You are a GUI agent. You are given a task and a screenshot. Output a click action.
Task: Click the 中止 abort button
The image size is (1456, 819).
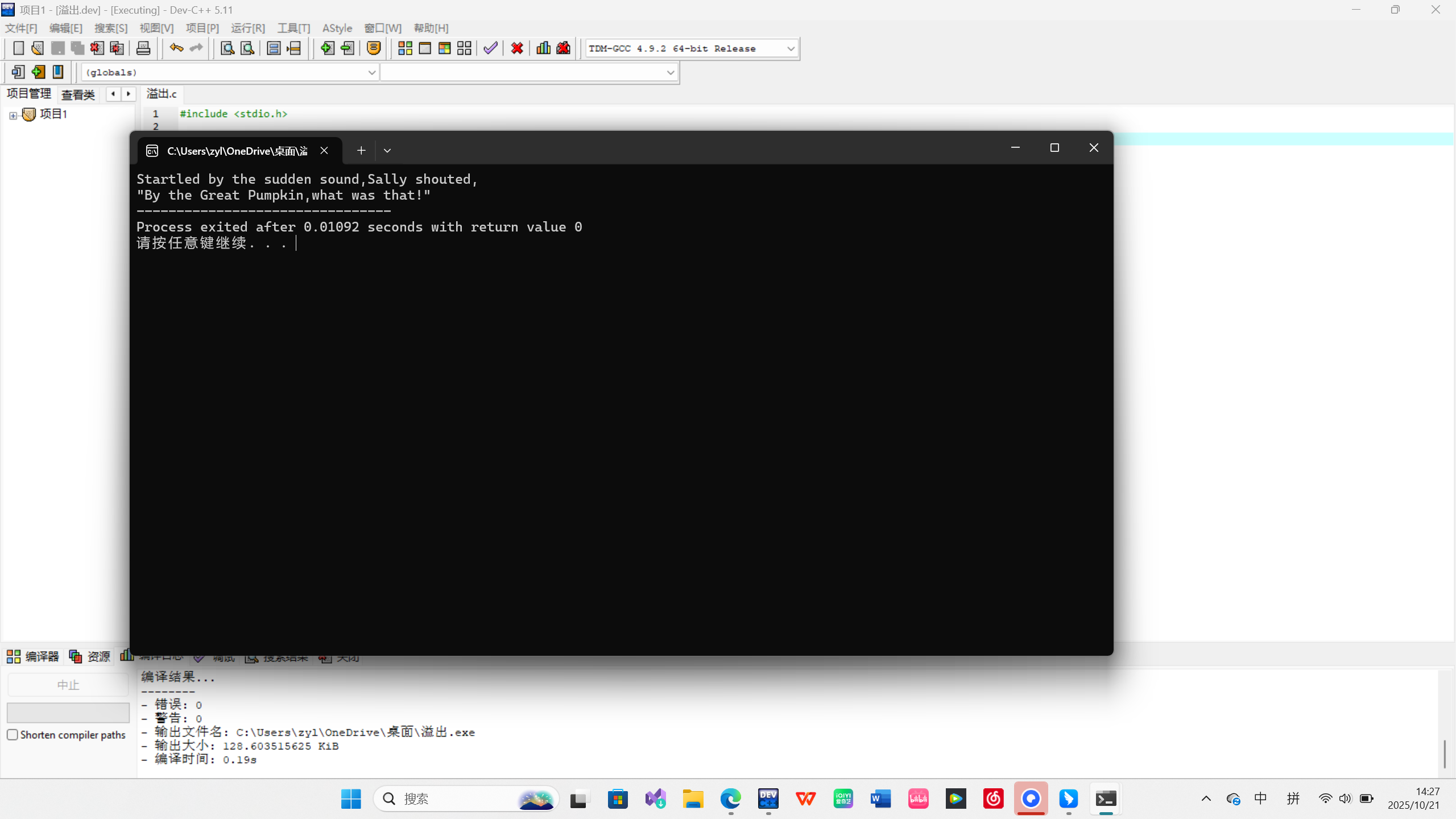pos(68,685)
